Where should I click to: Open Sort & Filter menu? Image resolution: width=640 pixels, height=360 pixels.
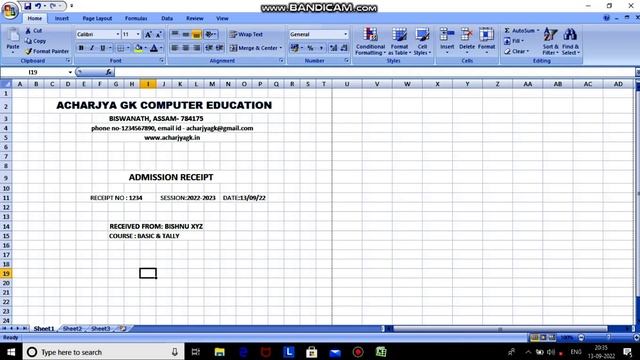click(x=550, y=41)
